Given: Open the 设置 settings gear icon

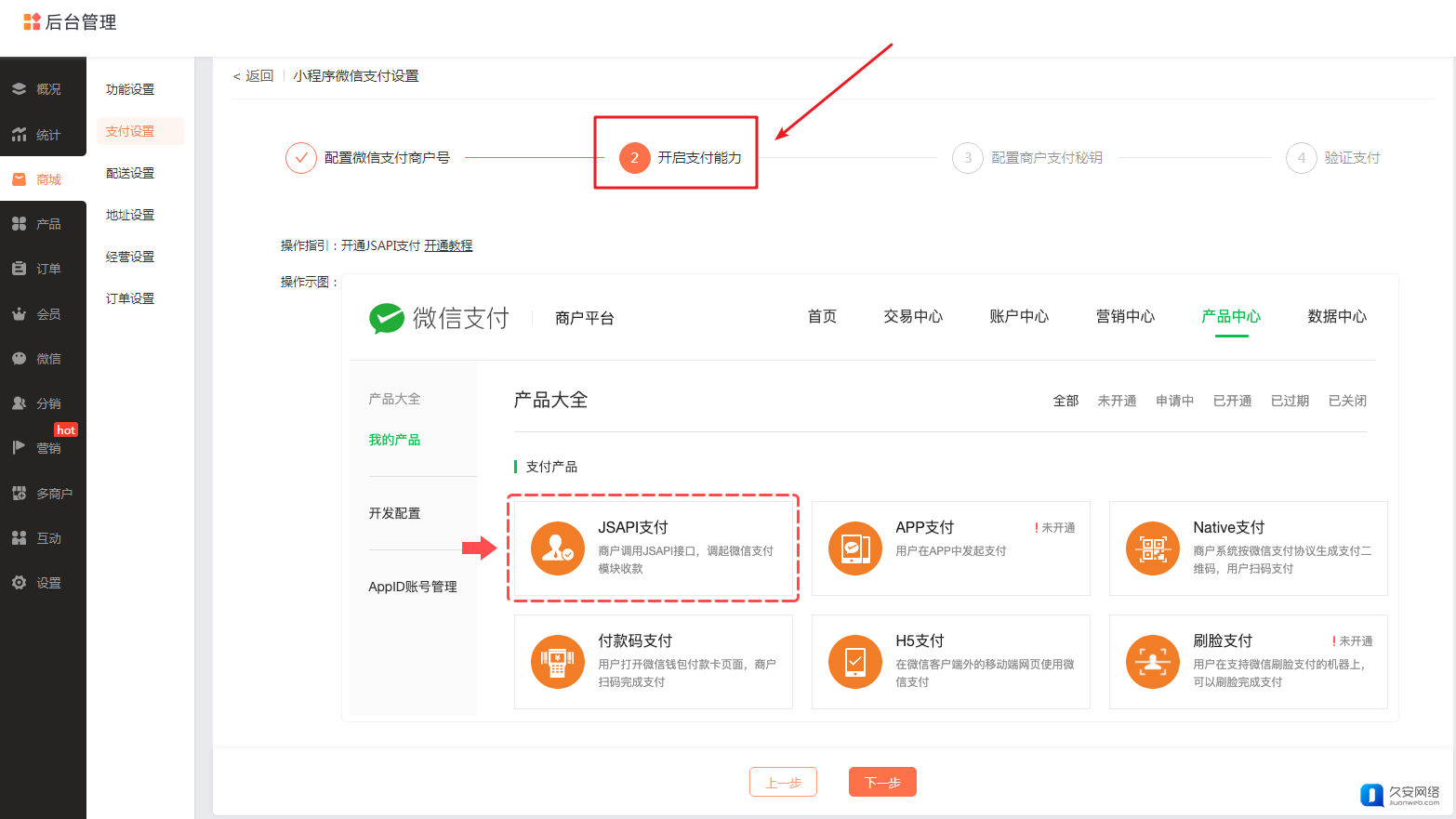Looking at the screenshot, I should click(19, 583).
